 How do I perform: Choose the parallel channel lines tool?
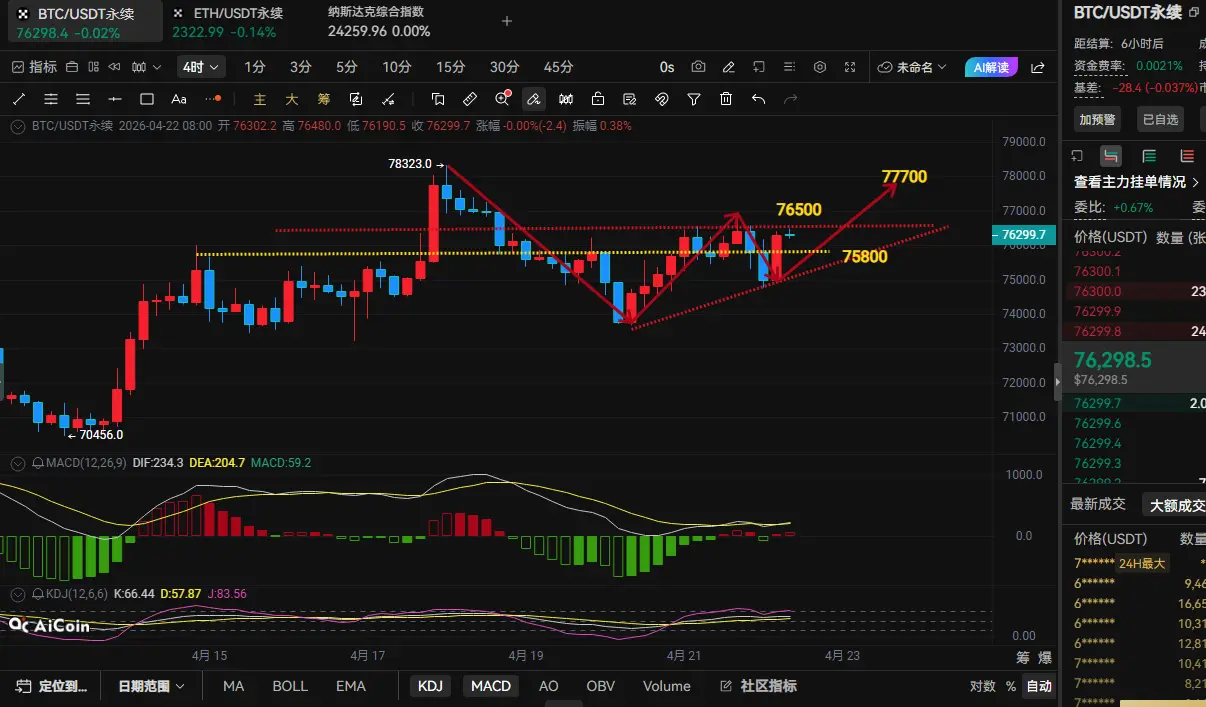[x=51, y=99]
